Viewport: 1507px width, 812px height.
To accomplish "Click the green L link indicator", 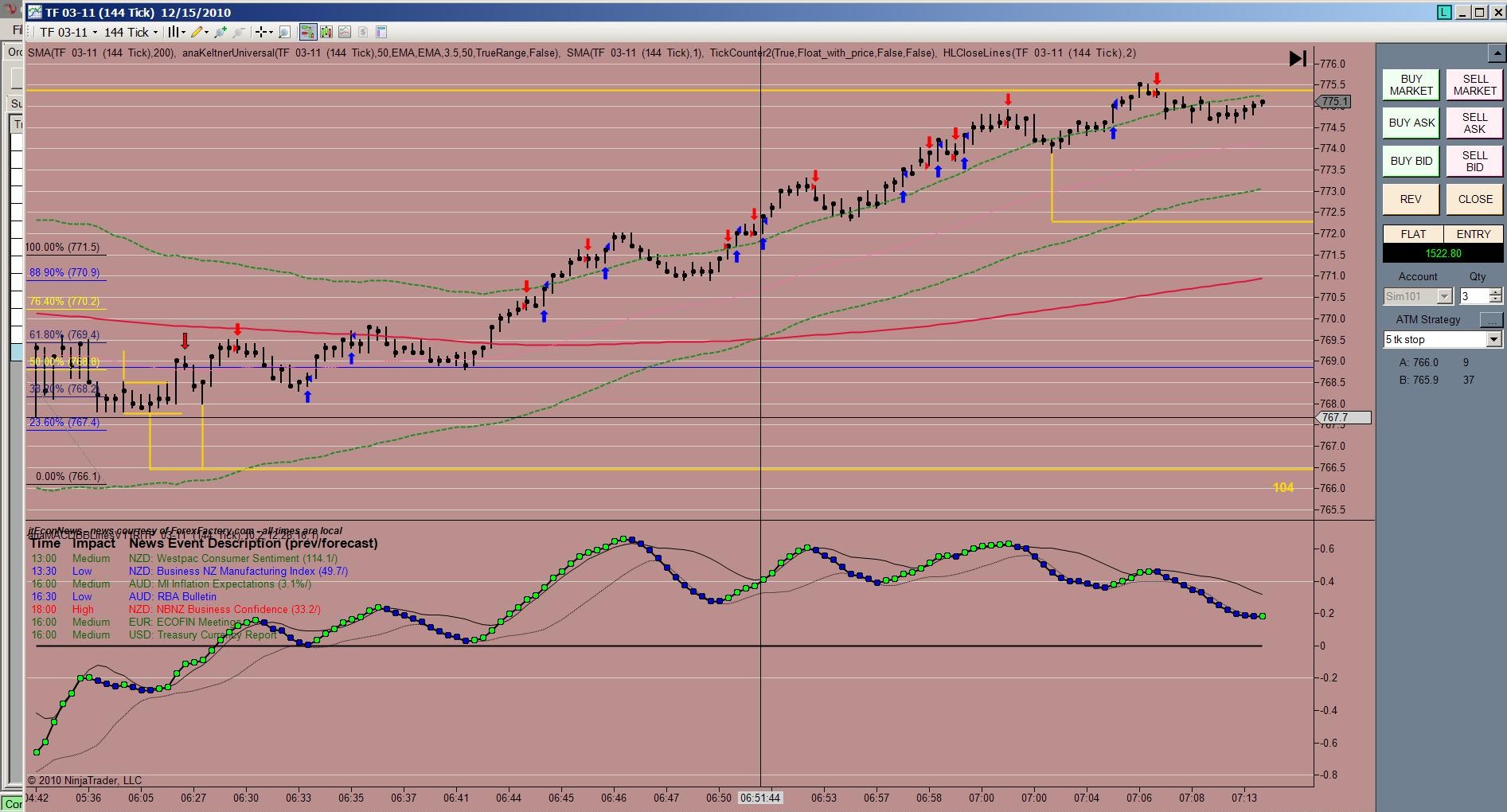I will click(x=1445, y=12).
